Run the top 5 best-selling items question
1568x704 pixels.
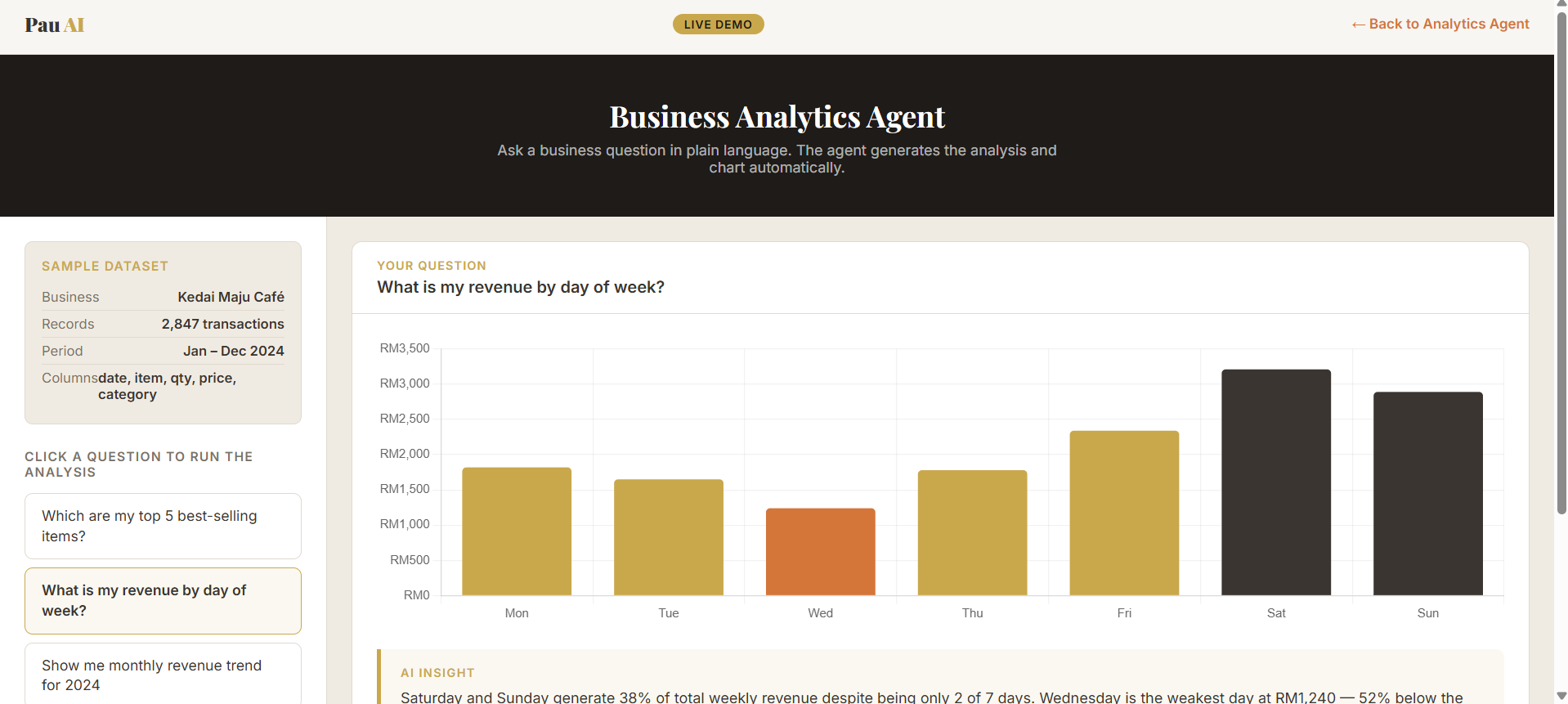163,526
